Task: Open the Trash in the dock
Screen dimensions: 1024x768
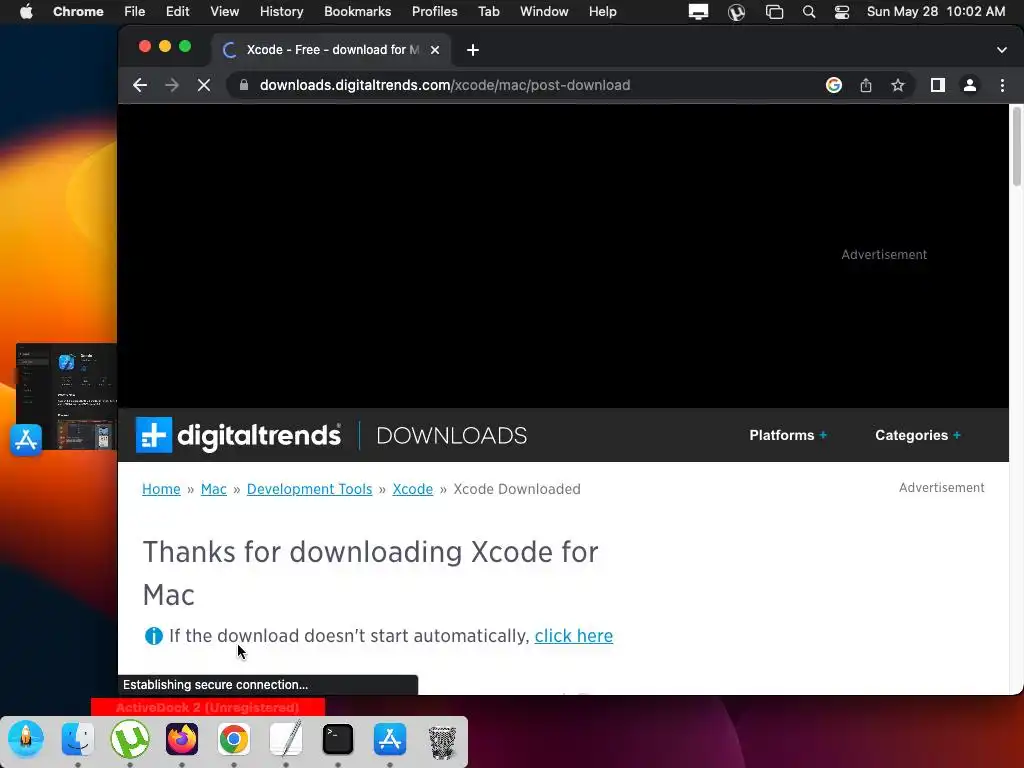Action: coord(442,740)
